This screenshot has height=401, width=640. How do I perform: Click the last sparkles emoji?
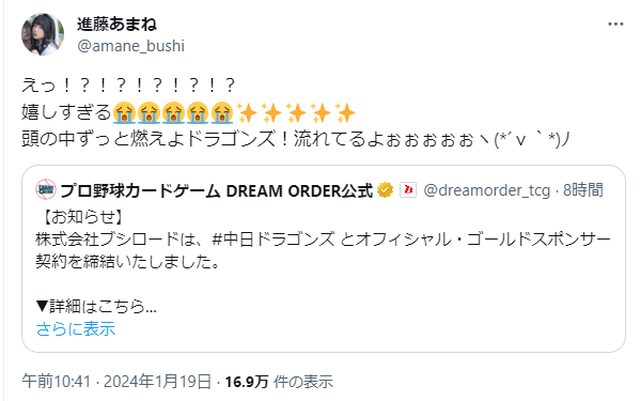click(x=345, y=113)
